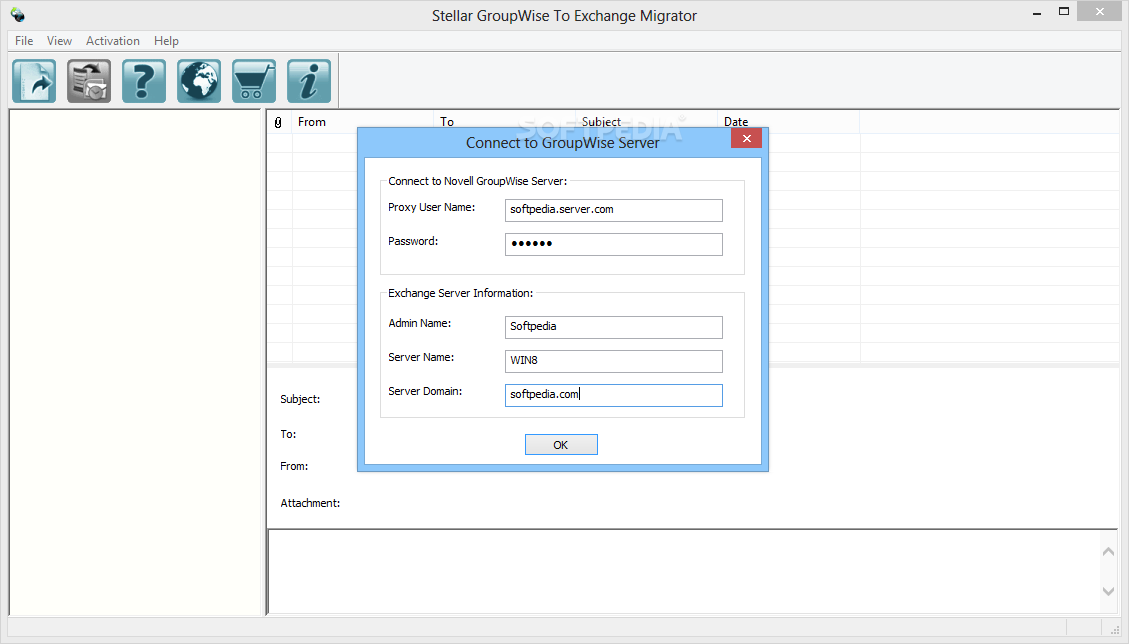Open the View menu

[x=59, y=41]
